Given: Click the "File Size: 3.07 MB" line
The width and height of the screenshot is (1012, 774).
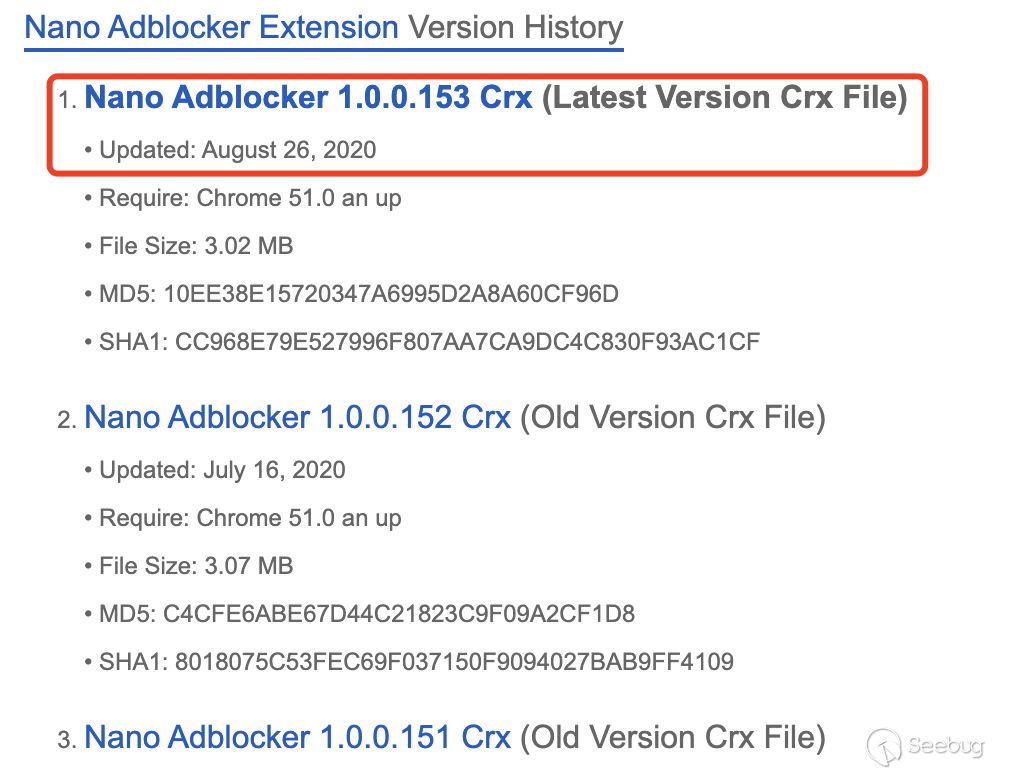Looking at the screenshot, I should pos(196,566).
